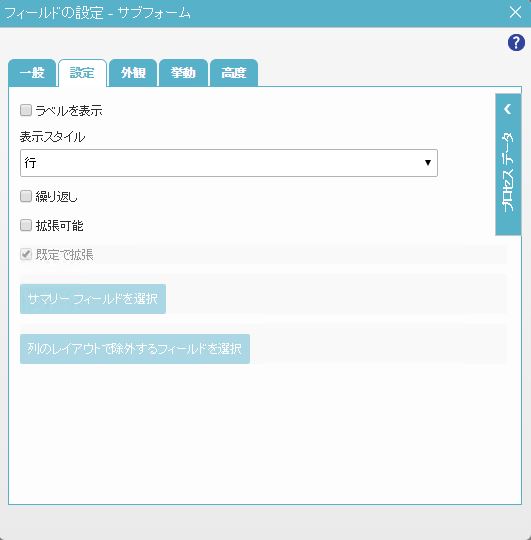This screenshot has height=540, width=531.
Task: Check the 拡張可能 checkbox
Action: pyautogui.click(x=26, y=225)
